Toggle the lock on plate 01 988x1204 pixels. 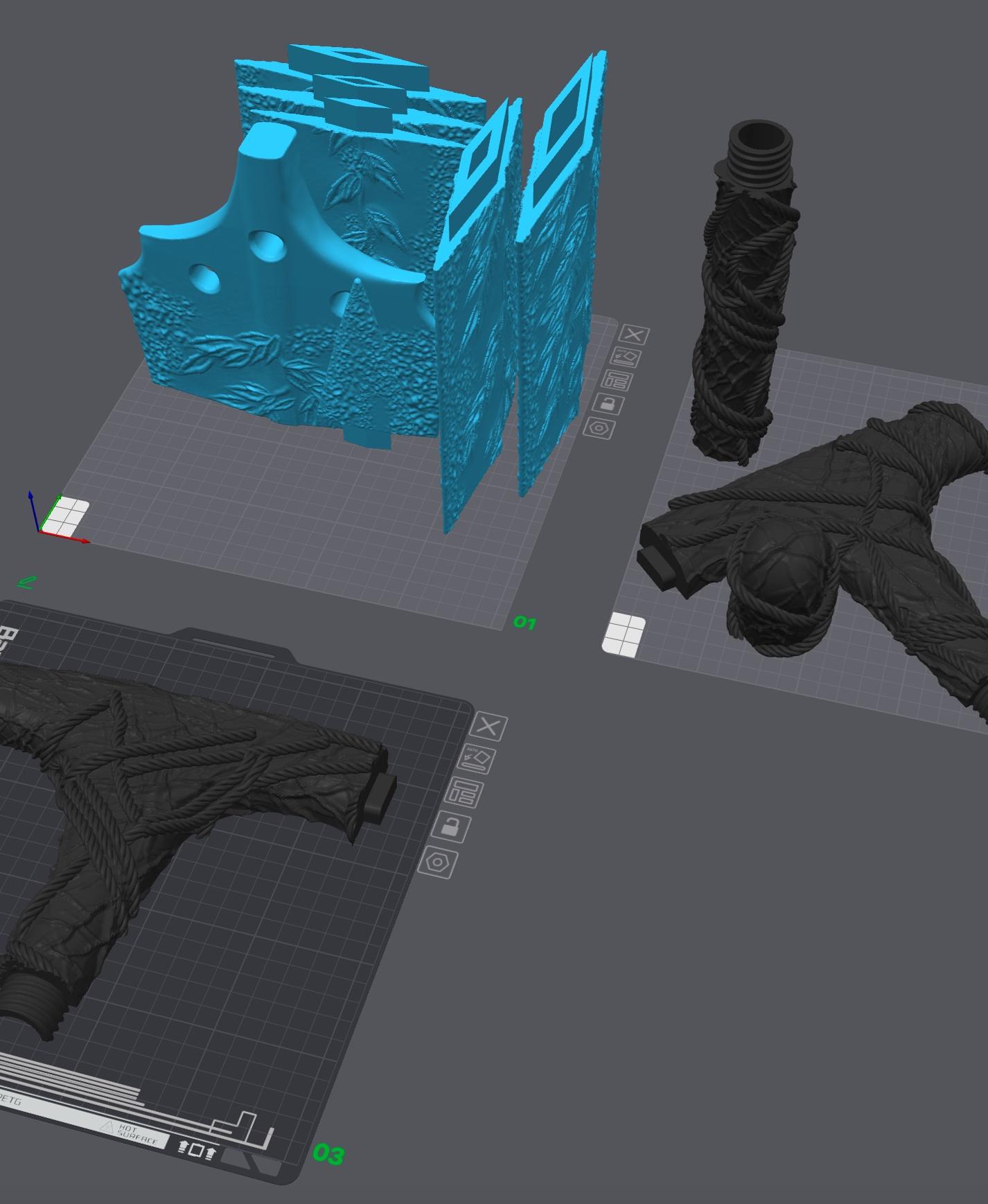608,404
